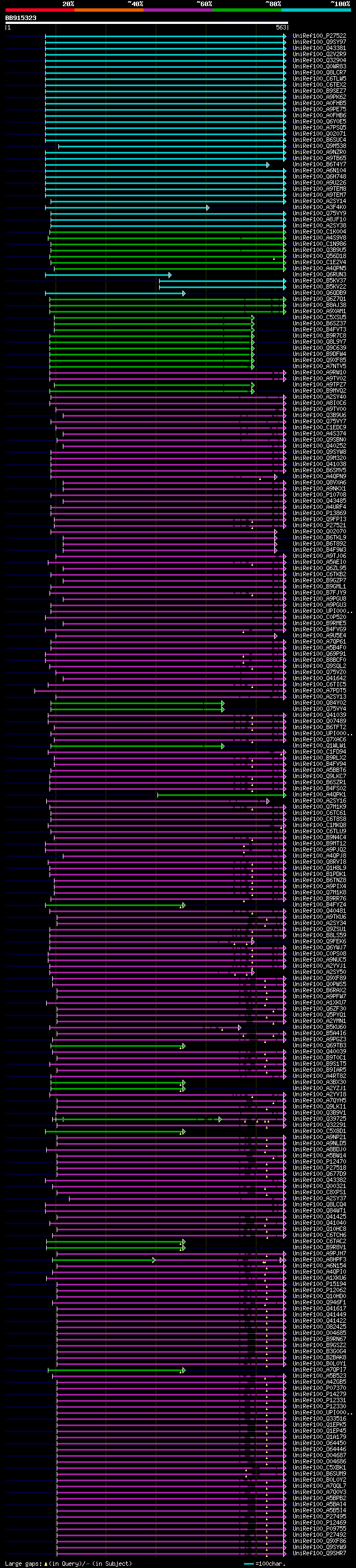The image size is (356, 1568).
Task: Click label UniRef100_P07370
Action: (x=319, y=1388)
